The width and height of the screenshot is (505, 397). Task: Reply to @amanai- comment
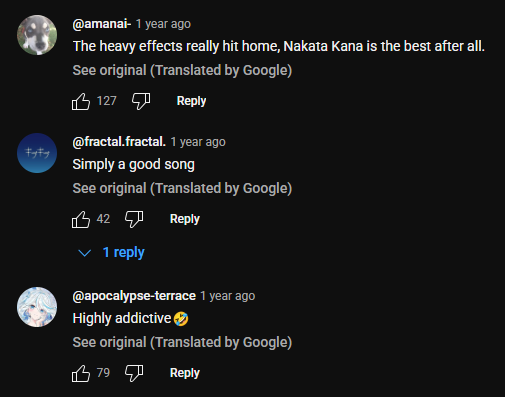(191, 101)
